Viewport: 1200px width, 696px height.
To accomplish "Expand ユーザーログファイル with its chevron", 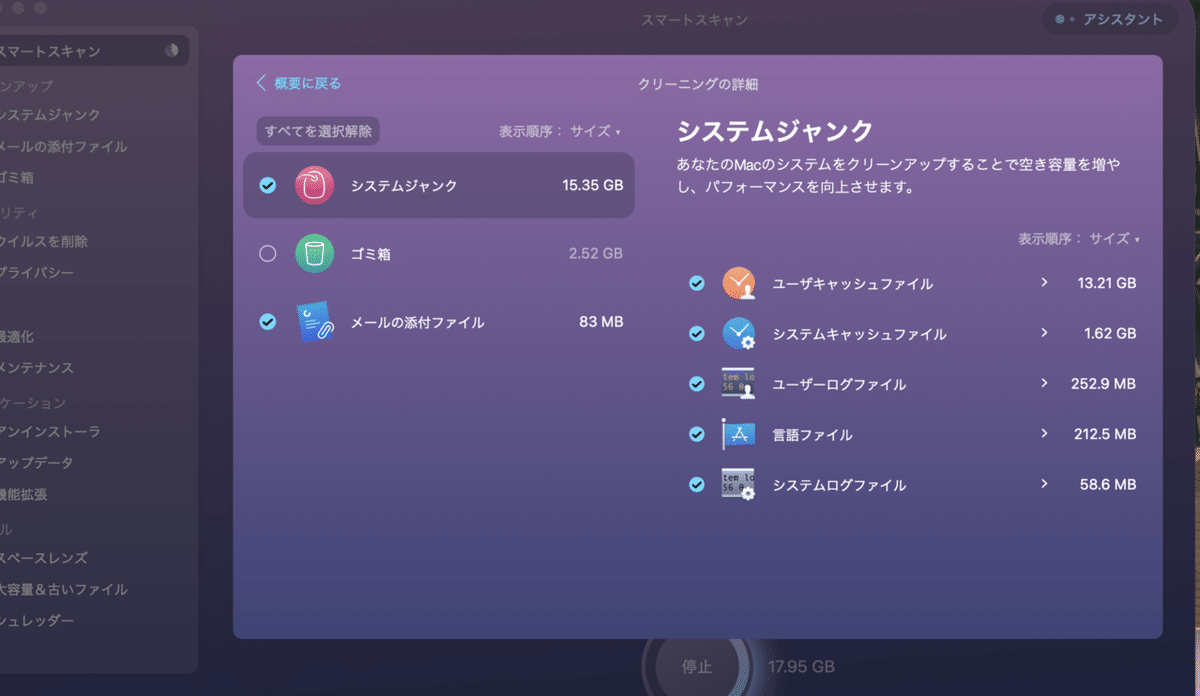I will click(x=1044, y=383).
